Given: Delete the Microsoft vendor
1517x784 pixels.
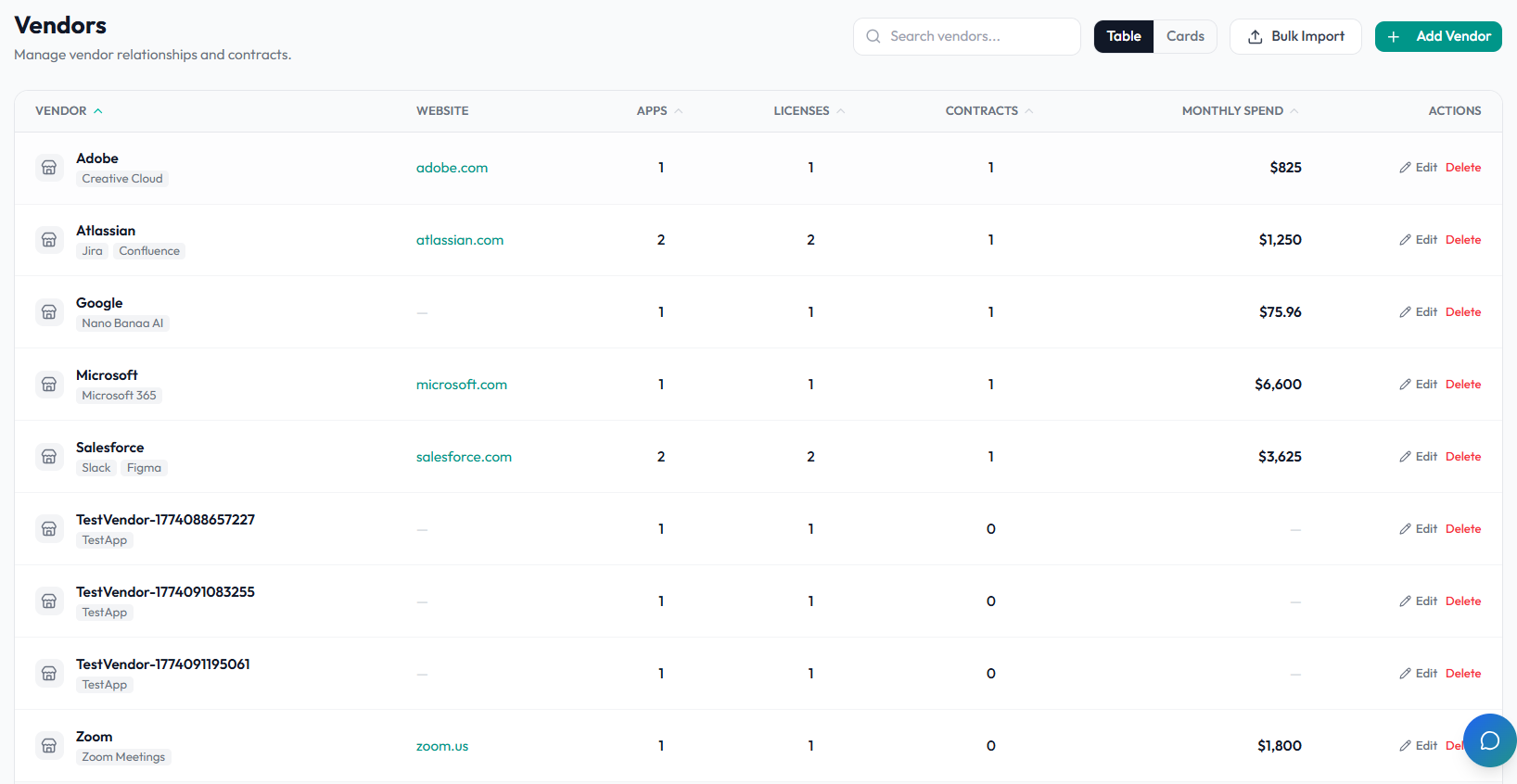Looking at the screenshot, I should (x=1463, y=385).
